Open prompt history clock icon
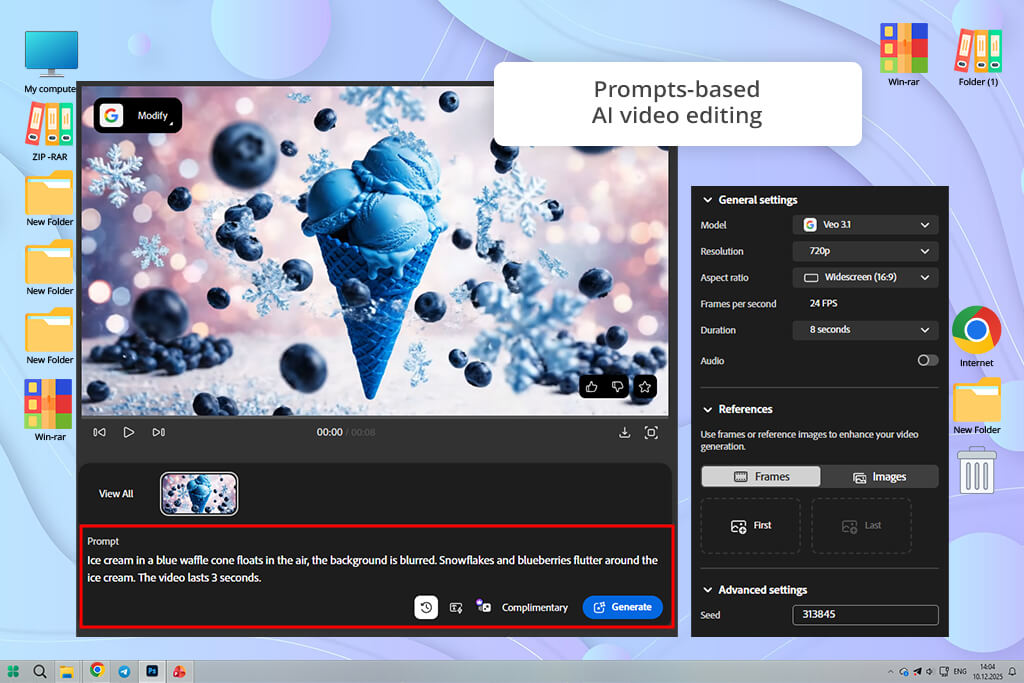The image size is (1024, 683). pyautogui.click(x=426, y=607)
